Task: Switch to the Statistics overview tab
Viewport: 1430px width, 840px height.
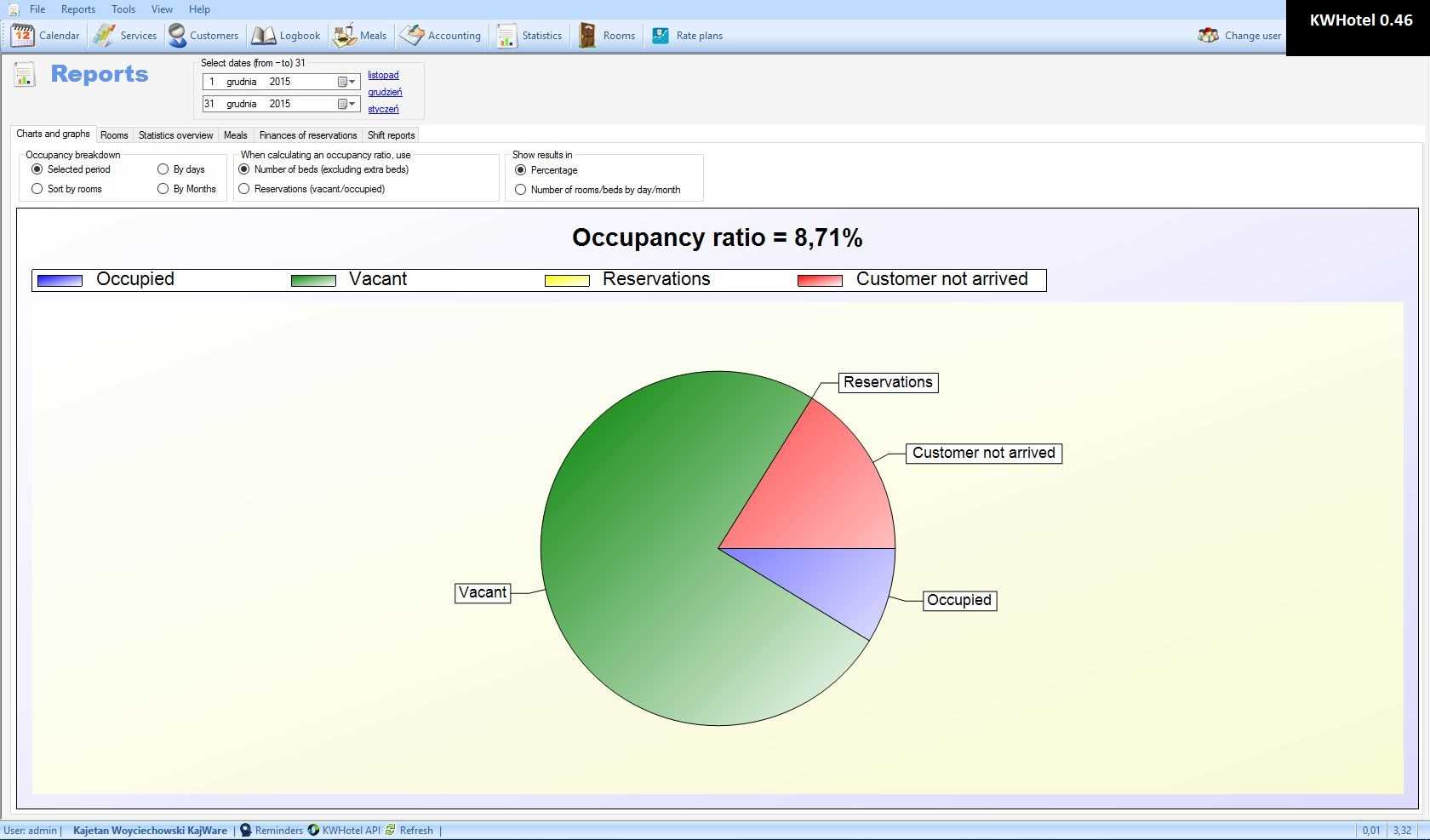Action: tap(175, 135)
